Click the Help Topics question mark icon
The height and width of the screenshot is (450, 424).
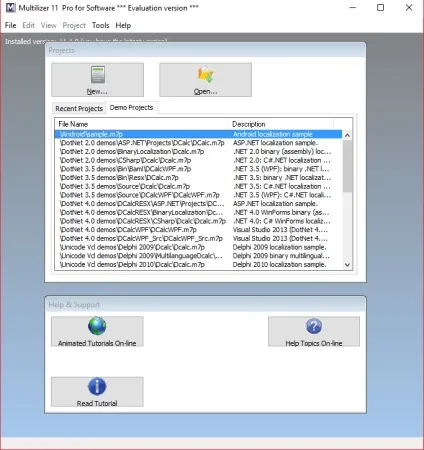coord(314,326)
